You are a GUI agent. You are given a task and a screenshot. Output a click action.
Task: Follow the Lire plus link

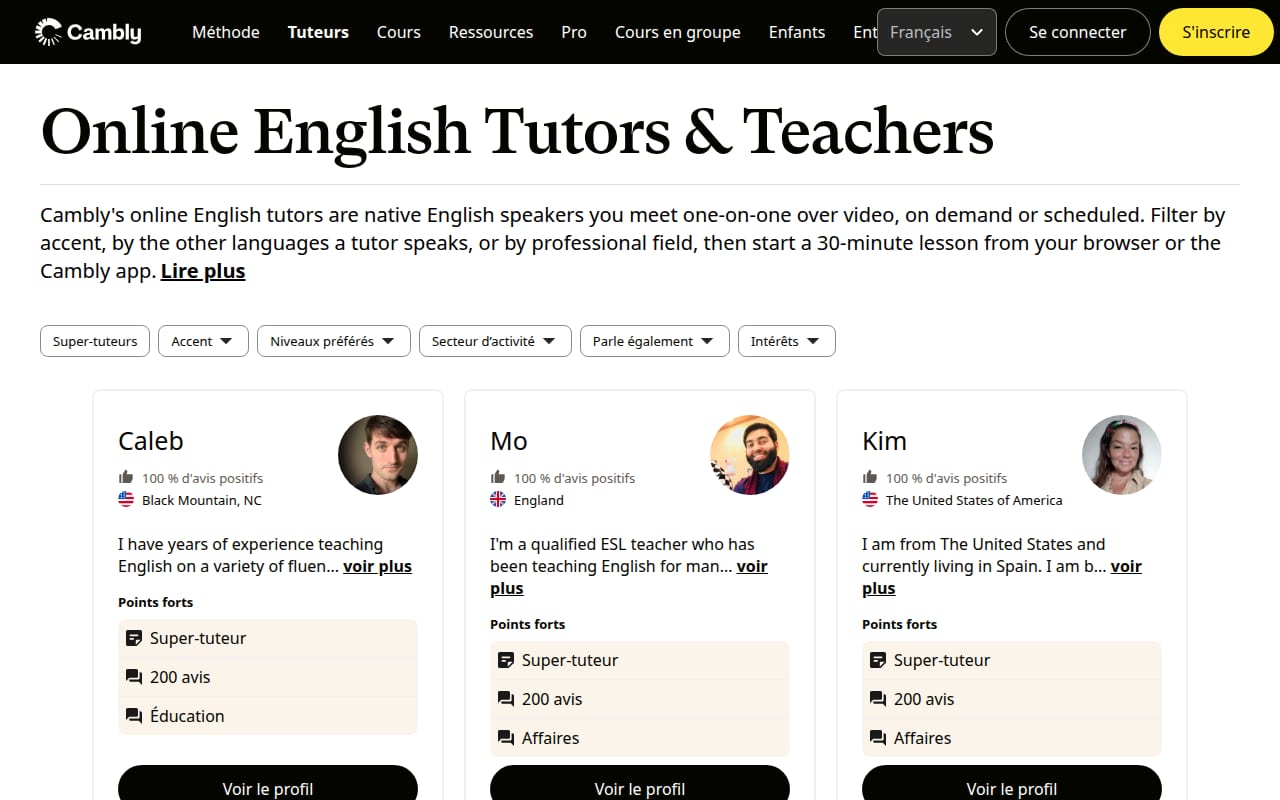point(203,271)
